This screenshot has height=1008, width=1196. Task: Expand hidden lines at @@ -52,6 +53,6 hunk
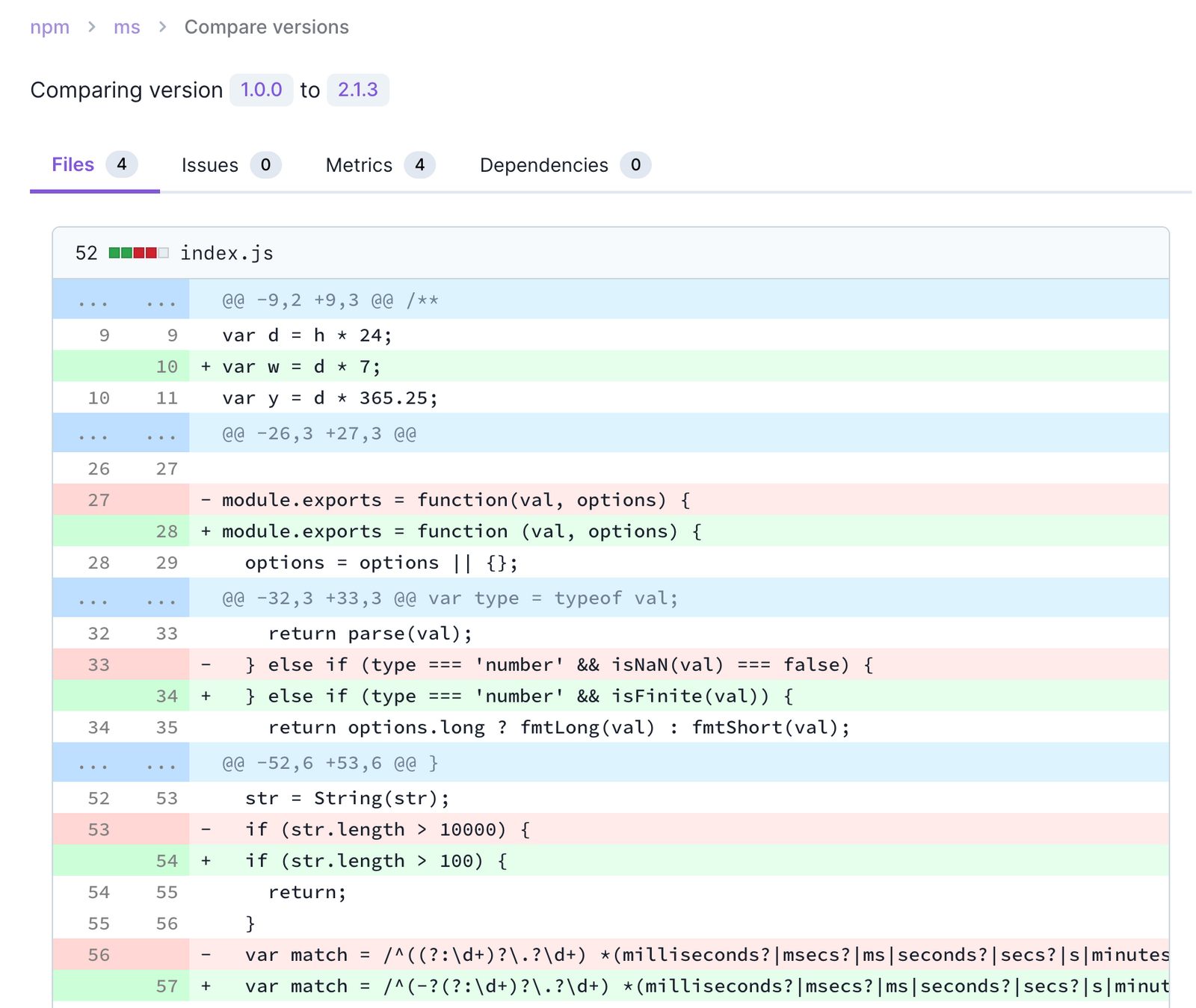pyautogui.click(x=121, y=762)
